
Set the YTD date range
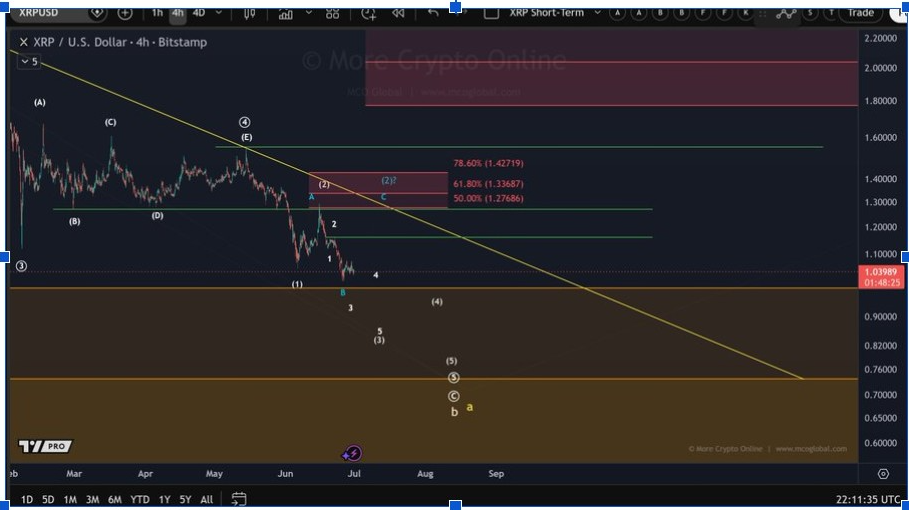[140, 499]
